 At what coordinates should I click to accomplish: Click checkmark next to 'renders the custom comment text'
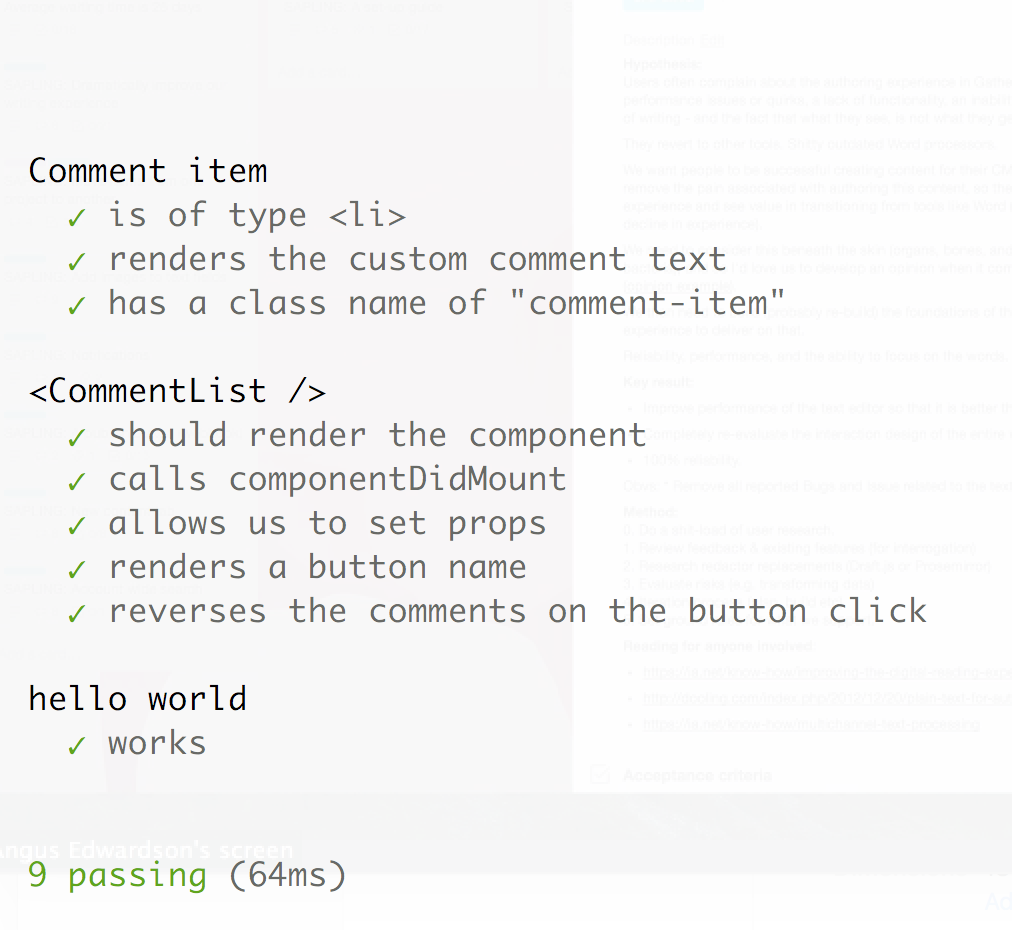(76, 262)
